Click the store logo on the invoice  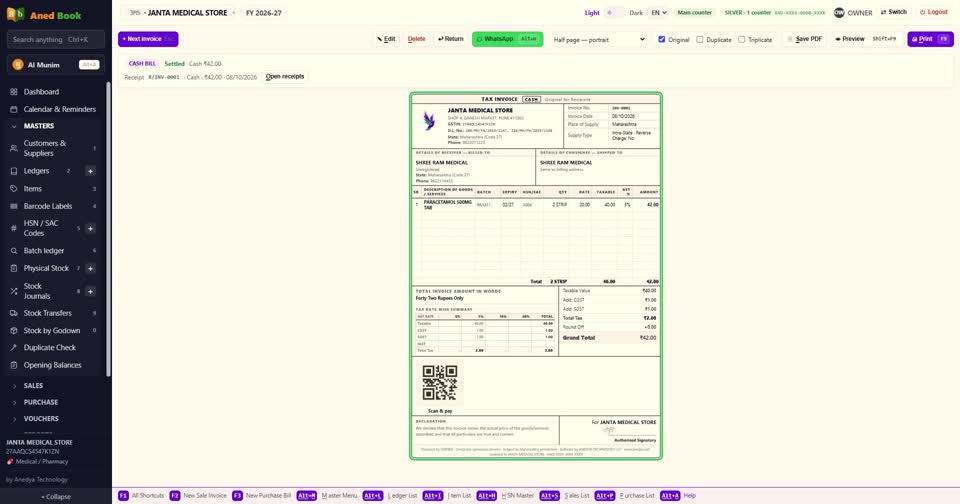tap(429, 121)
